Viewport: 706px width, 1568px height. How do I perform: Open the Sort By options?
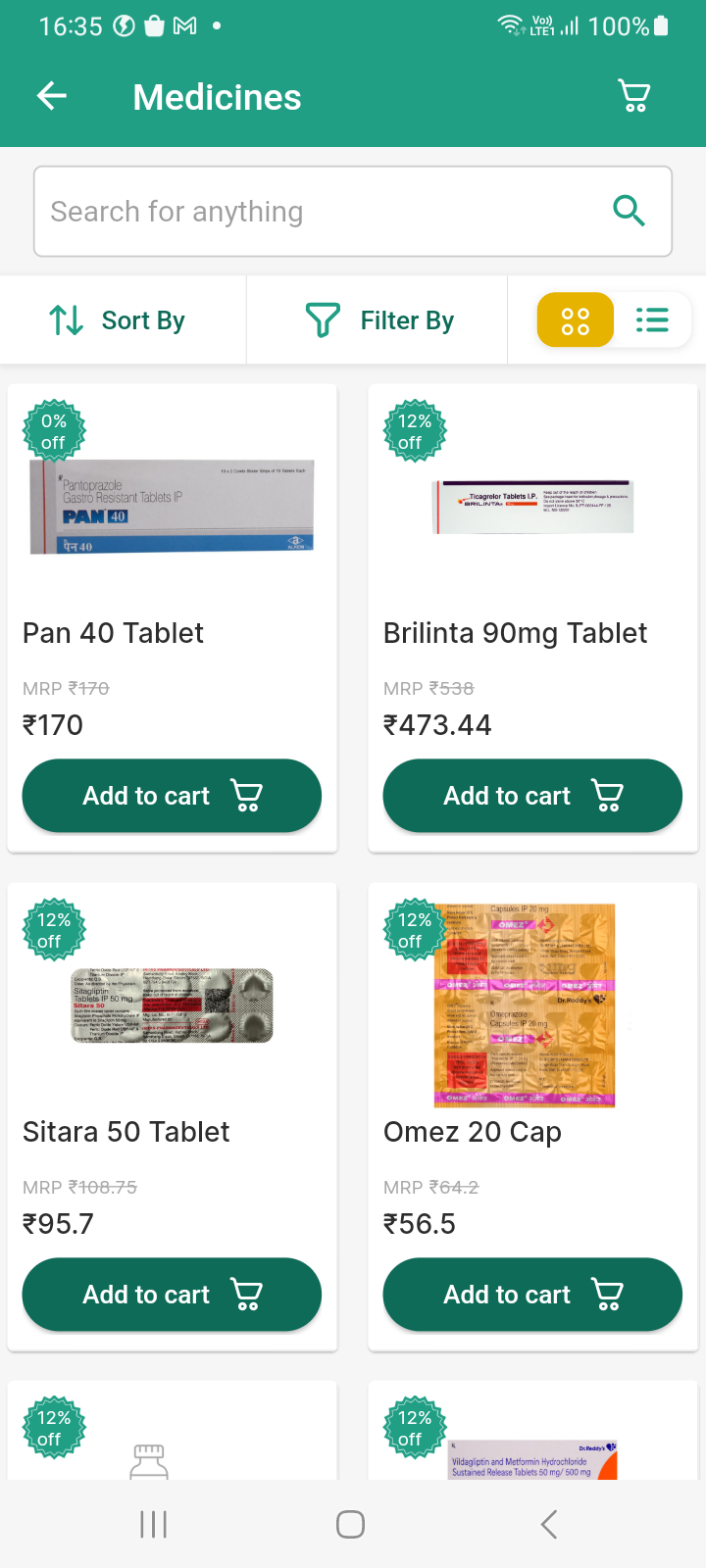[119, 320]
